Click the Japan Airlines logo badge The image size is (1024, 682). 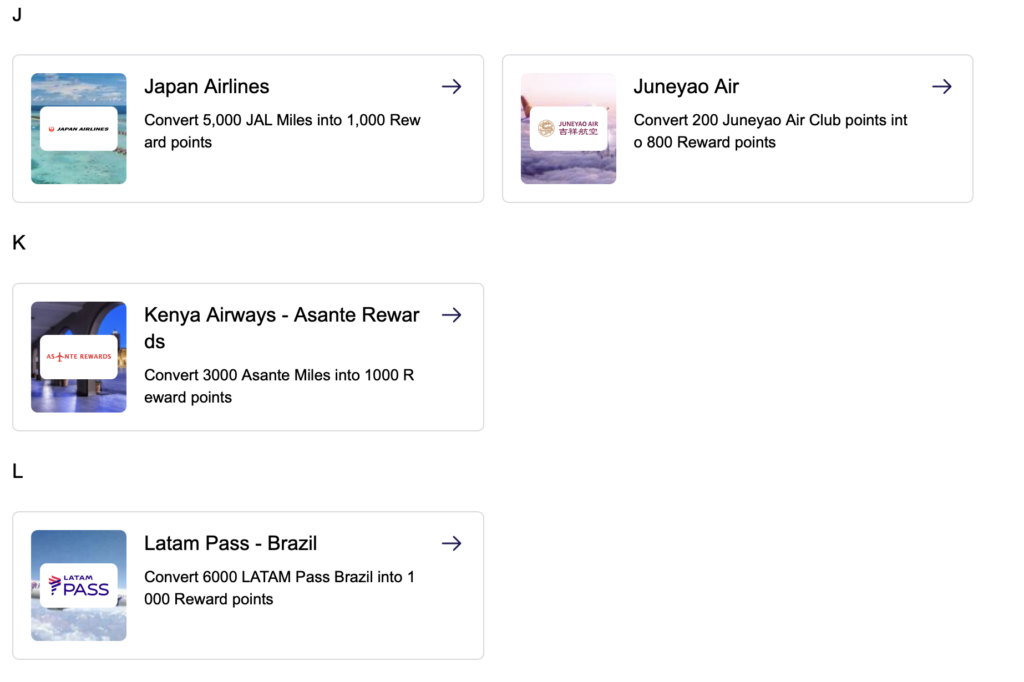pos(79,129)
